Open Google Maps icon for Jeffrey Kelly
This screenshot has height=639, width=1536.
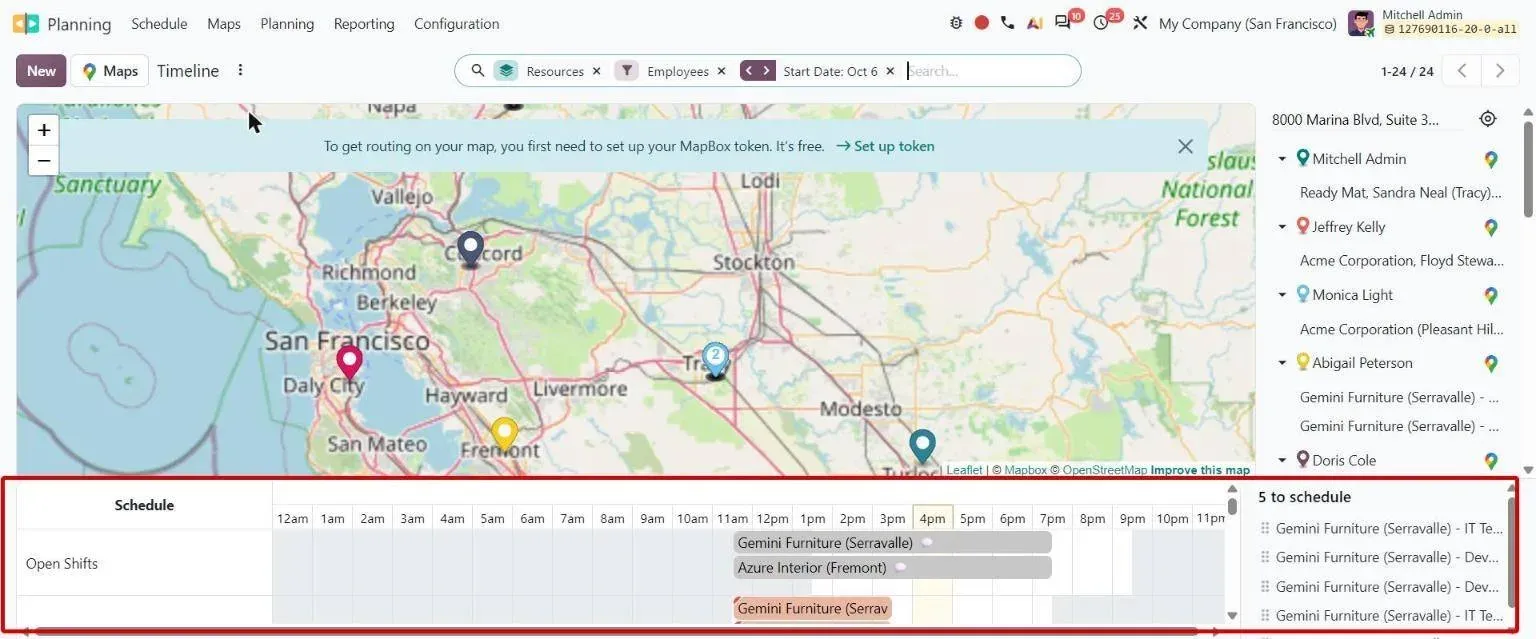tap(1491, 228)
